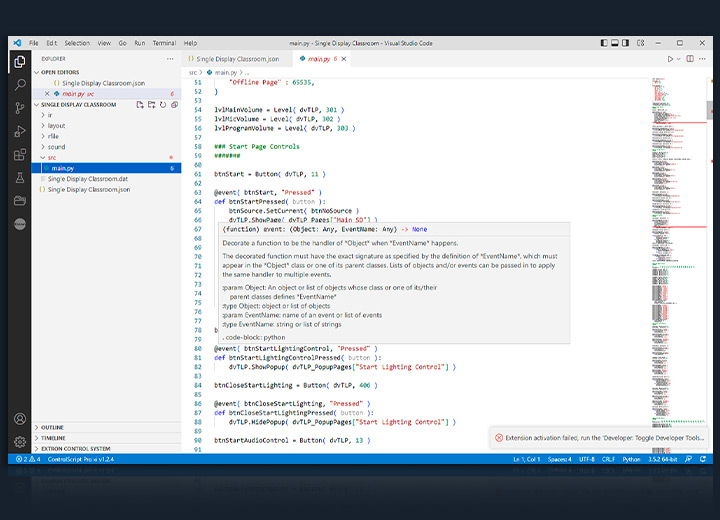
Task: Open the Explorer view in activity bar
Action: coord(20,62)
